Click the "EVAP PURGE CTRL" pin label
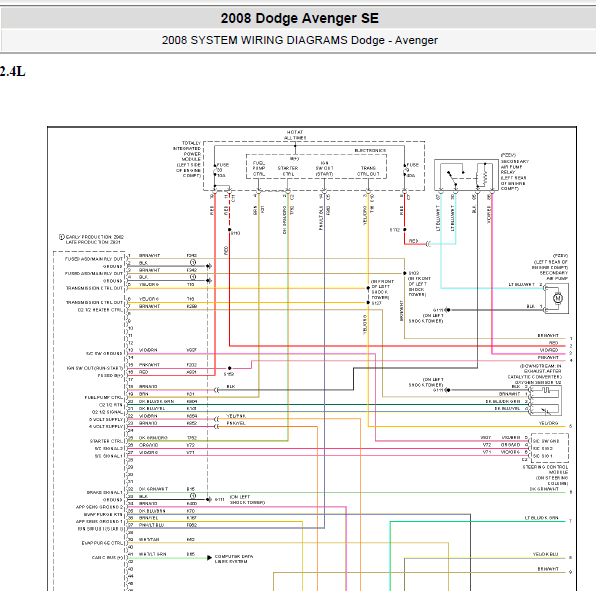The width and height of the screenshot is (596, 591). (102, 543)
